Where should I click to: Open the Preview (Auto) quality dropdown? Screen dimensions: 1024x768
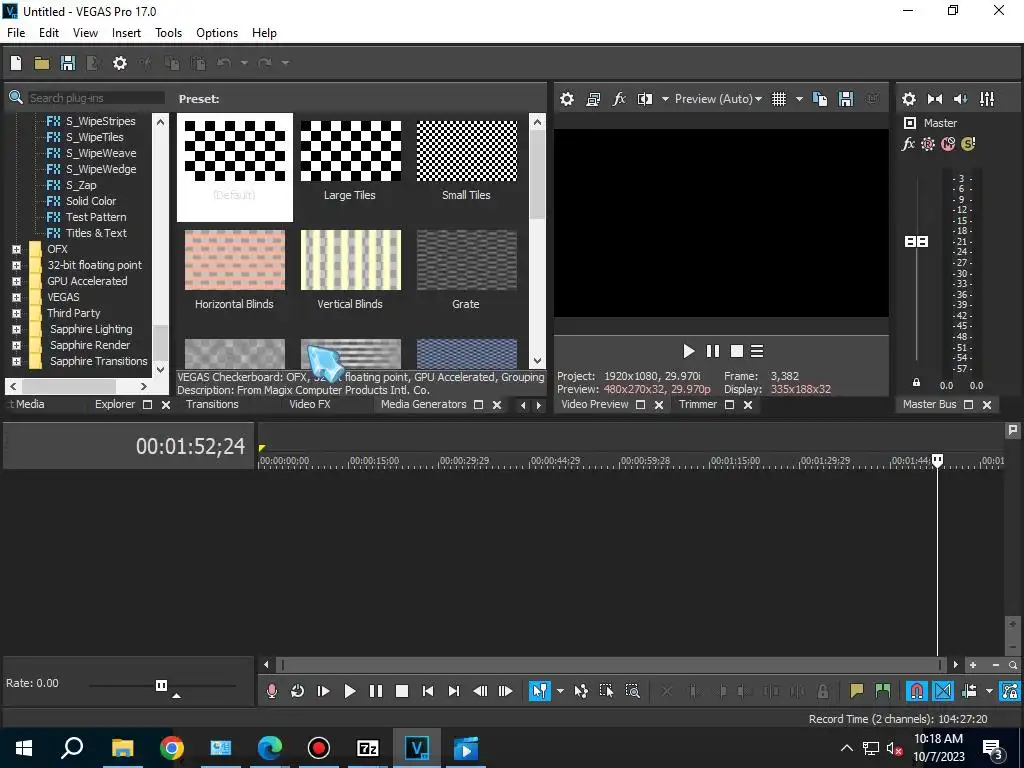pos(718,99)
